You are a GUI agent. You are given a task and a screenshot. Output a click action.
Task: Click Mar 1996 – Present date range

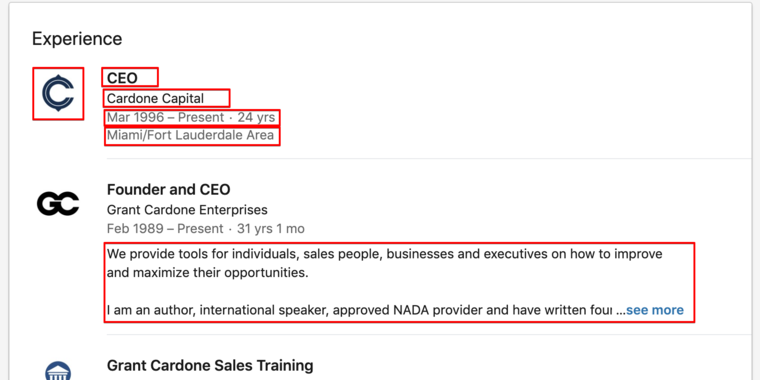pos(165,117)
